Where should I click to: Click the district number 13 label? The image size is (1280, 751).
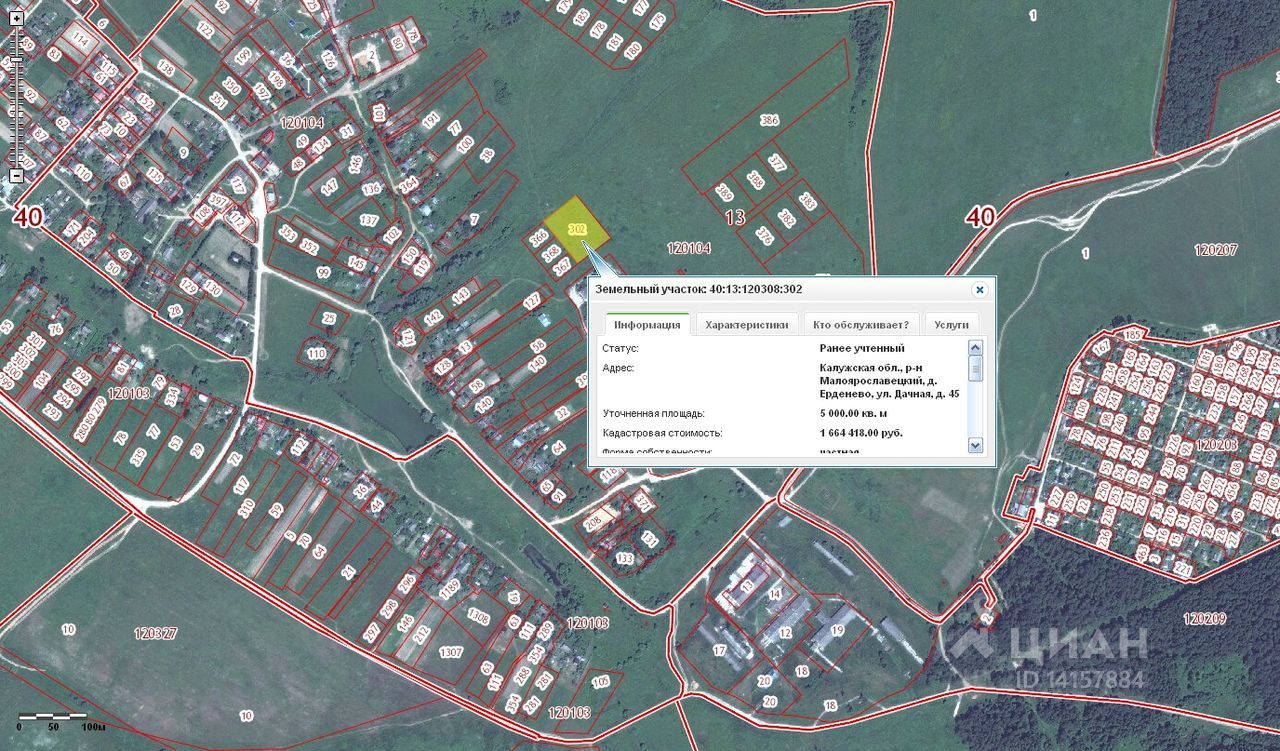point(735,217)
